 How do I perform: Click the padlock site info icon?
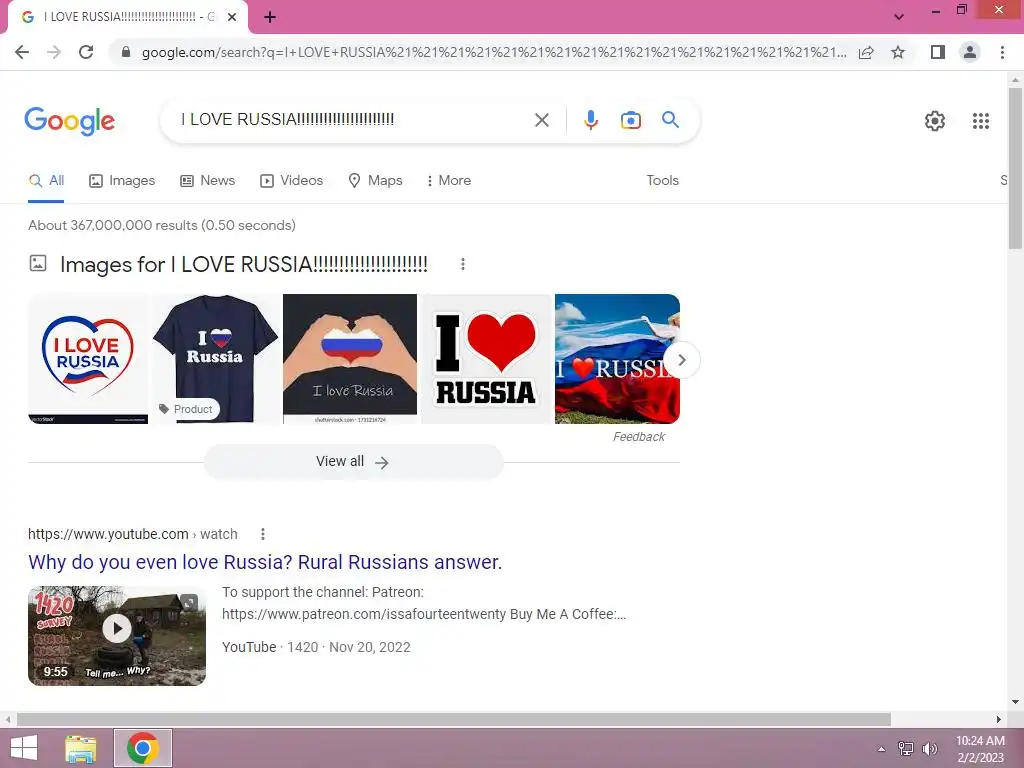(x=126, y=52)
